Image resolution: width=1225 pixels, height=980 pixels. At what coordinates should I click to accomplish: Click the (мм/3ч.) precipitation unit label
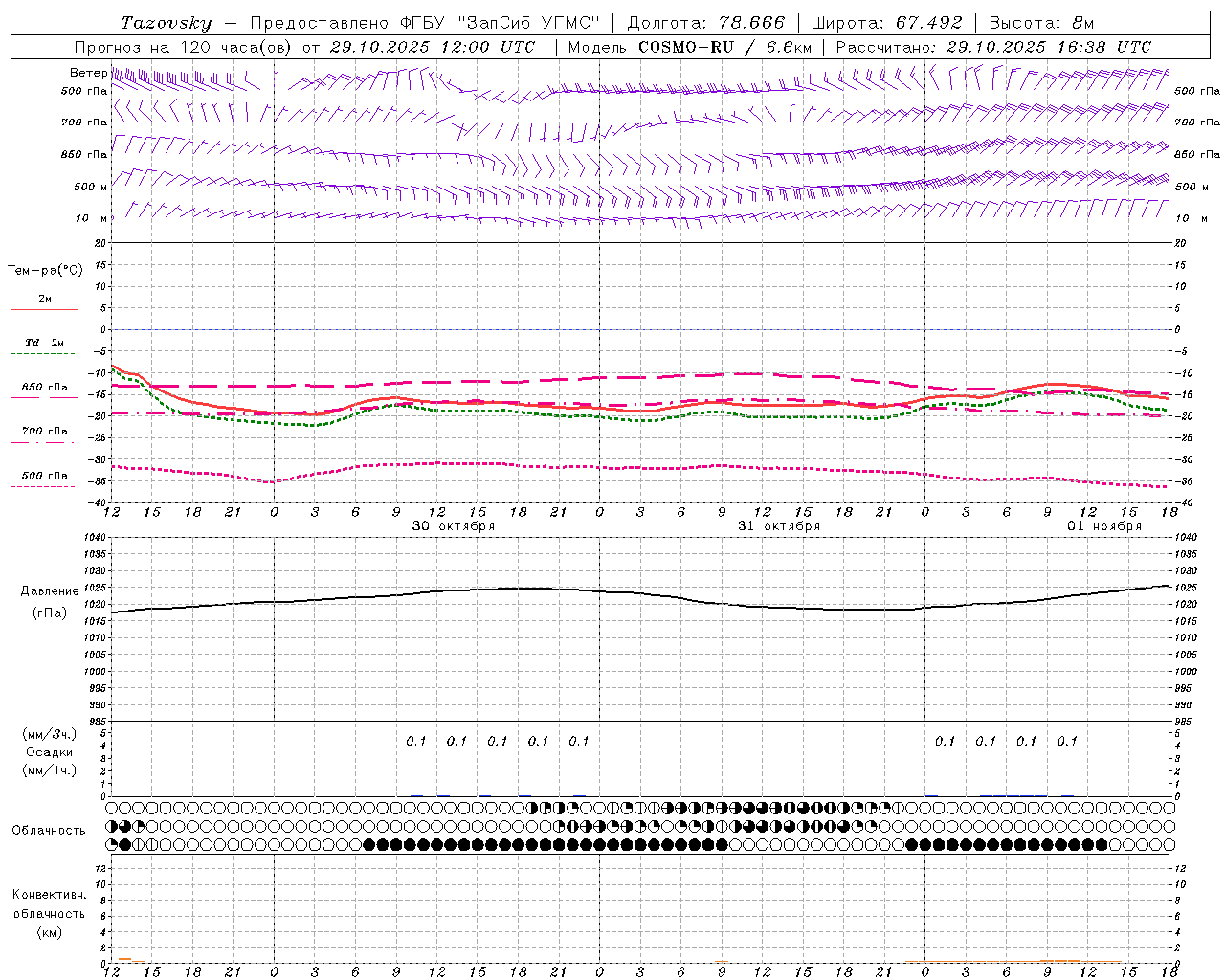tap(50, 734)
